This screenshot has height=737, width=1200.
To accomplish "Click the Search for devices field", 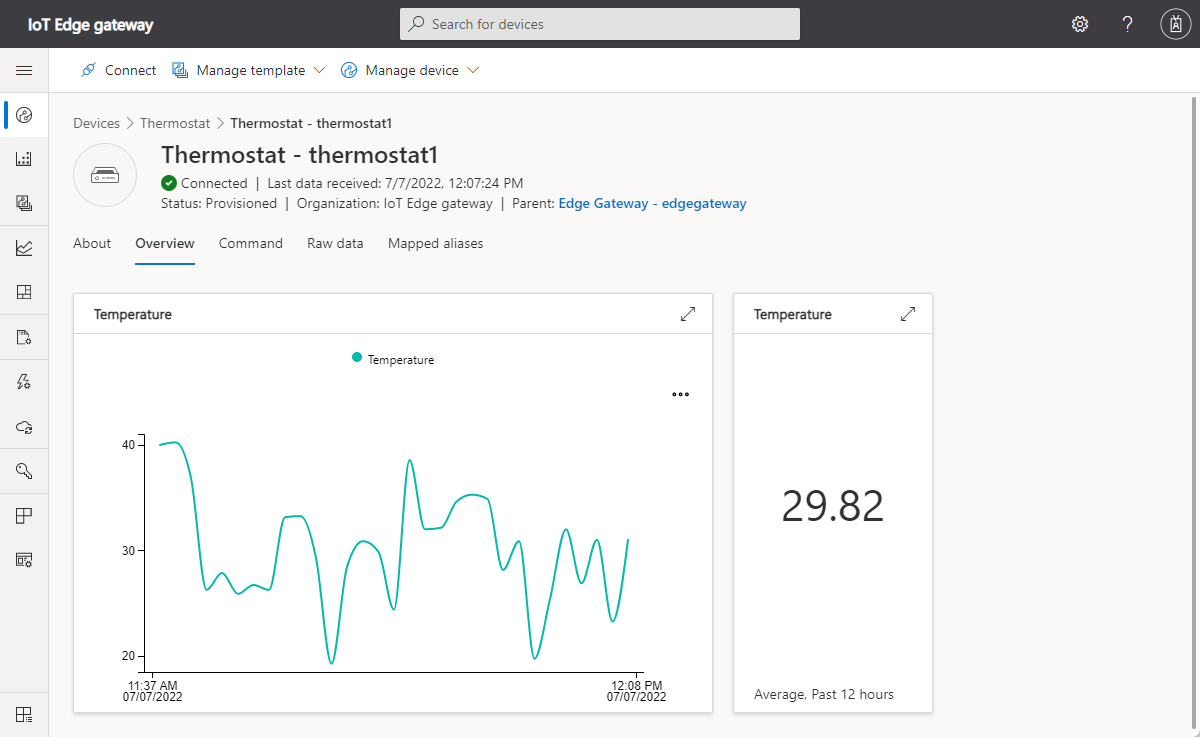I will [600, 24].
